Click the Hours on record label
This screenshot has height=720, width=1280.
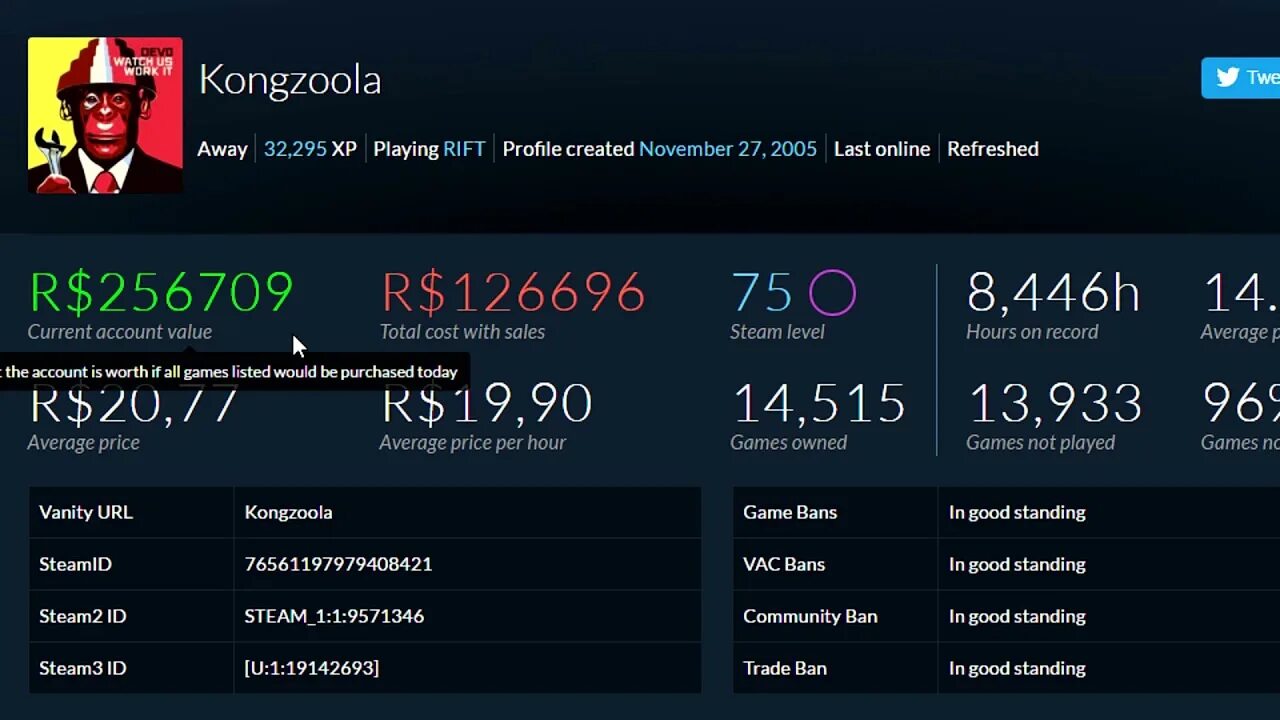click(1032, 332)
